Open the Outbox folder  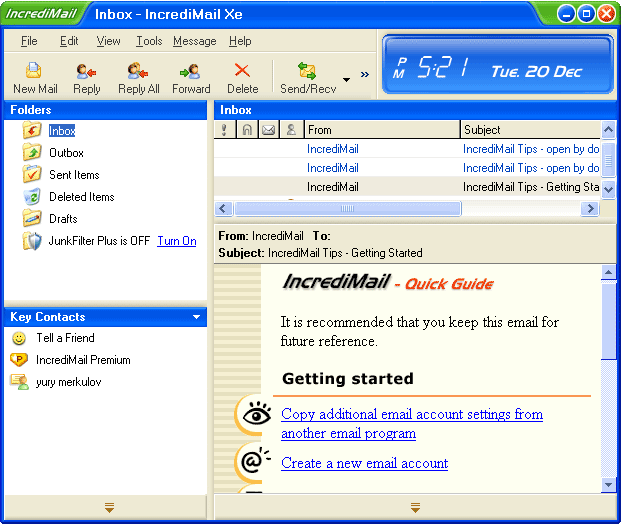click(66, 153)
